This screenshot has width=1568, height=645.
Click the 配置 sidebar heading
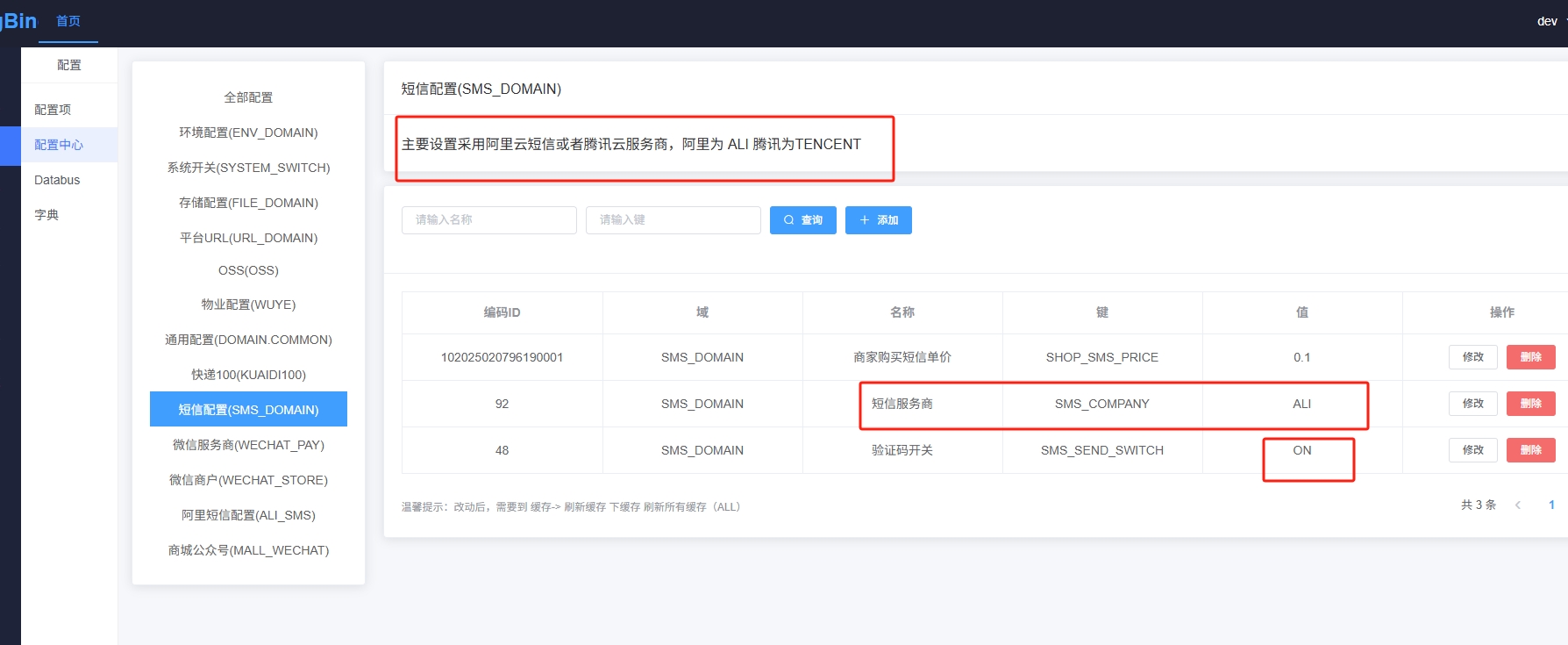pos(69,65)
